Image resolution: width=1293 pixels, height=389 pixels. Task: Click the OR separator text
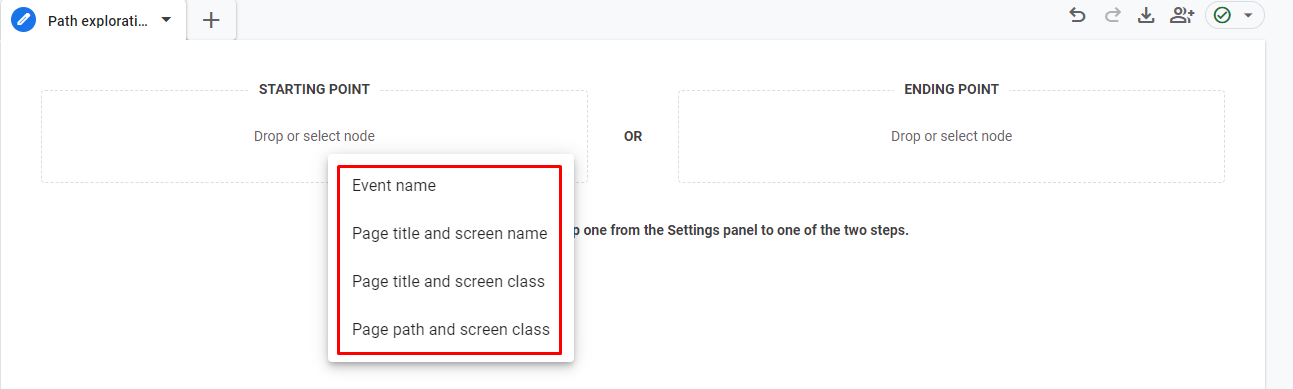click(633, 136)
